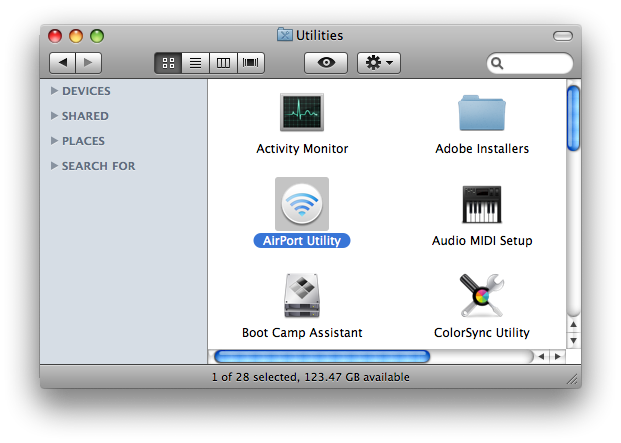This screenshot has height=443, width=621.
Task: Click the Adobe Installers label
Action: [482, 149]
